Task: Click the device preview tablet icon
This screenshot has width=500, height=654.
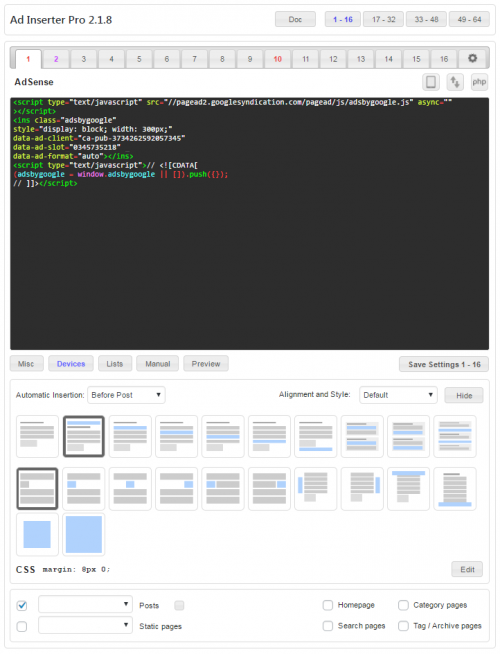Action: point(431,82)
